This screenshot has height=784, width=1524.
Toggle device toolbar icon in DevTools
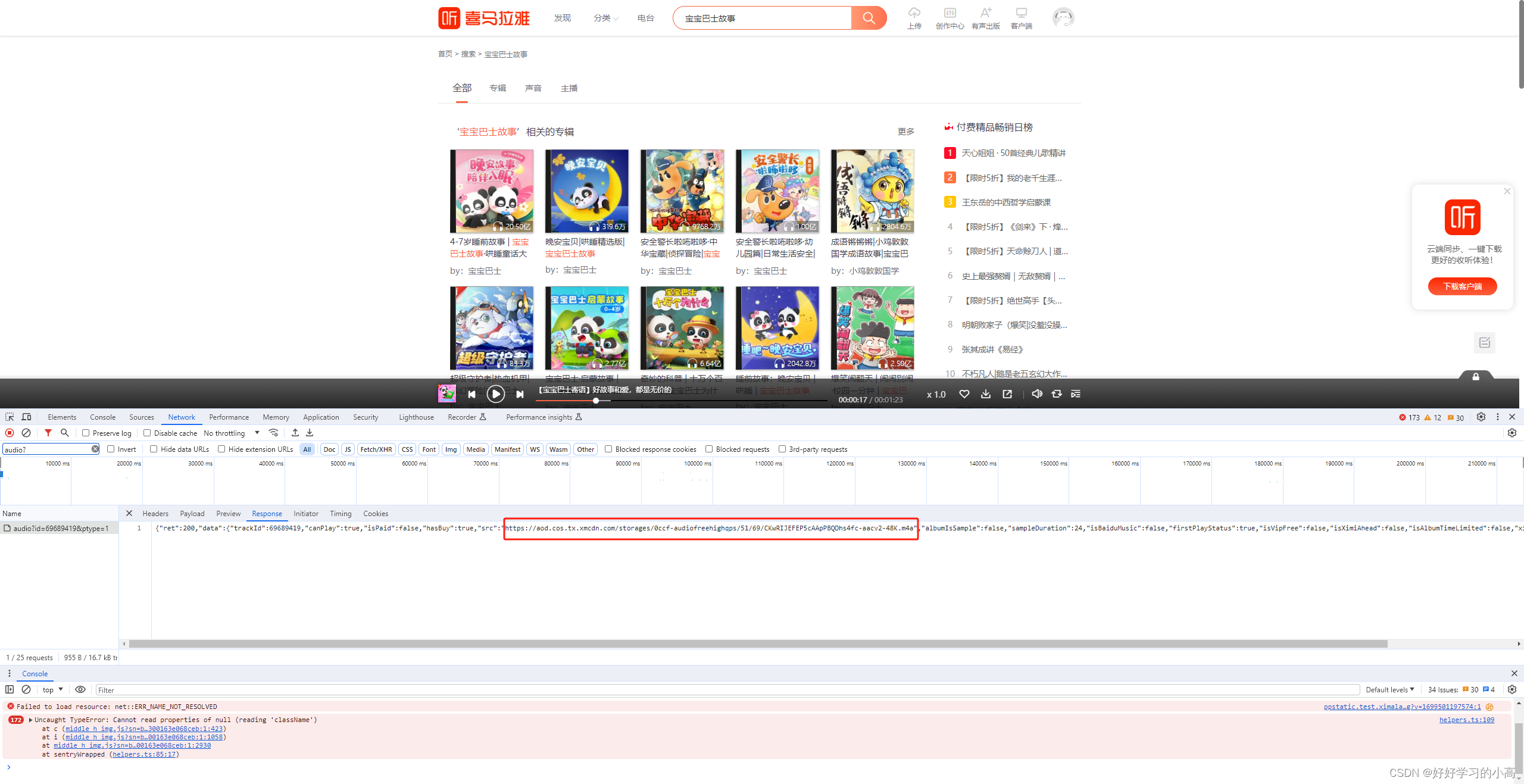26,417
